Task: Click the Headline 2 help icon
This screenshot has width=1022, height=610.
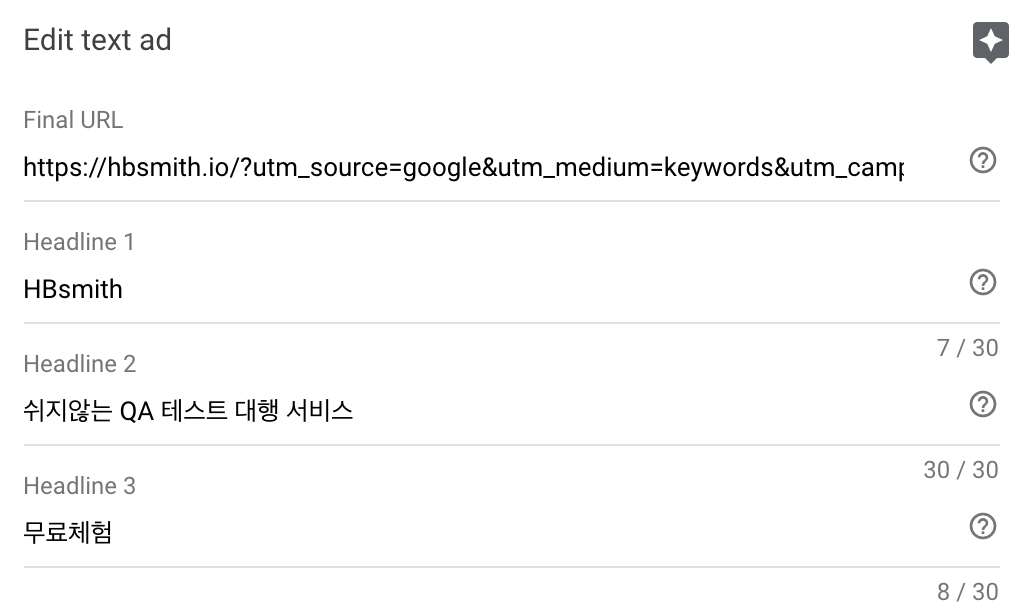Action: coord(982,405)
